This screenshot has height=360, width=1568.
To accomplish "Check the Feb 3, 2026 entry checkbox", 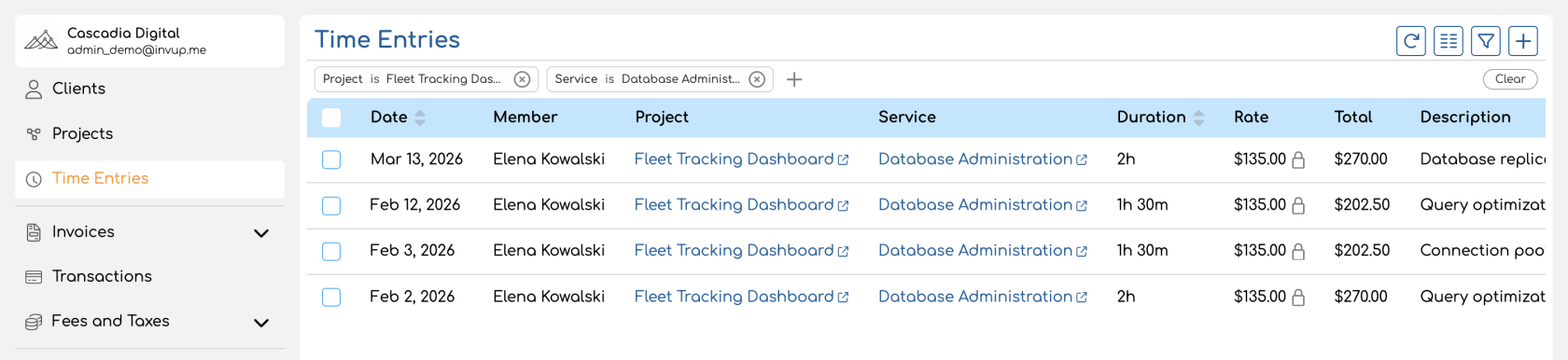I will [331, 251].
